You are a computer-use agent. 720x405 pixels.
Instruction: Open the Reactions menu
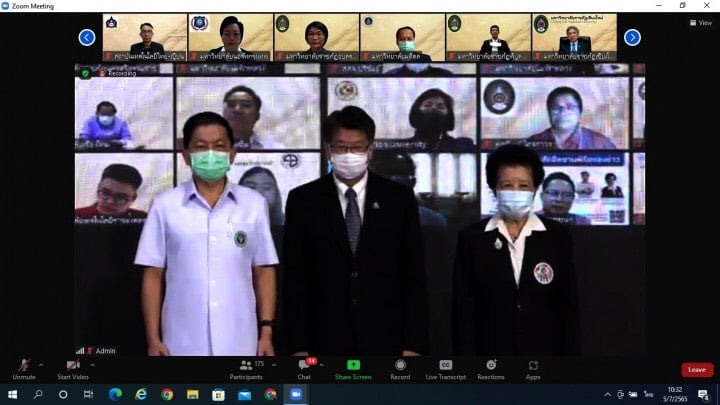coord(491,367)
